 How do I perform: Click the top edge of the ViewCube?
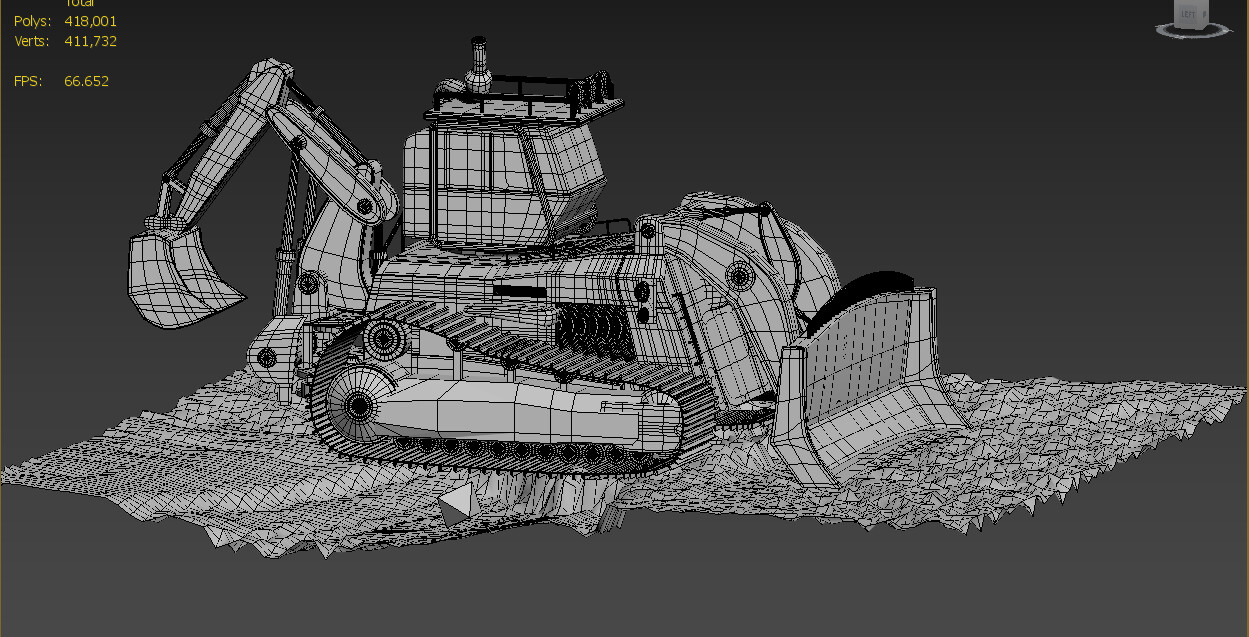[x=1190, y=2]
